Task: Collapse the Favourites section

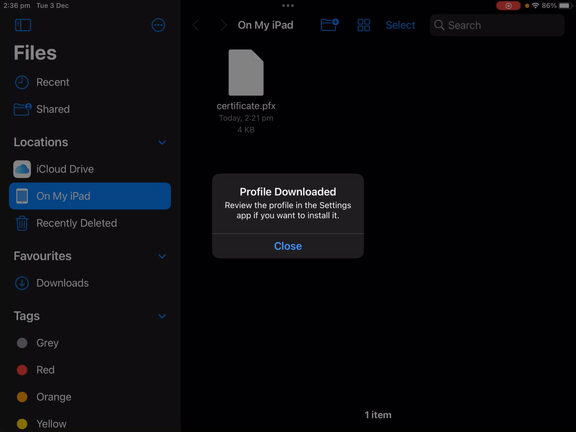Action: pos(162,256)
